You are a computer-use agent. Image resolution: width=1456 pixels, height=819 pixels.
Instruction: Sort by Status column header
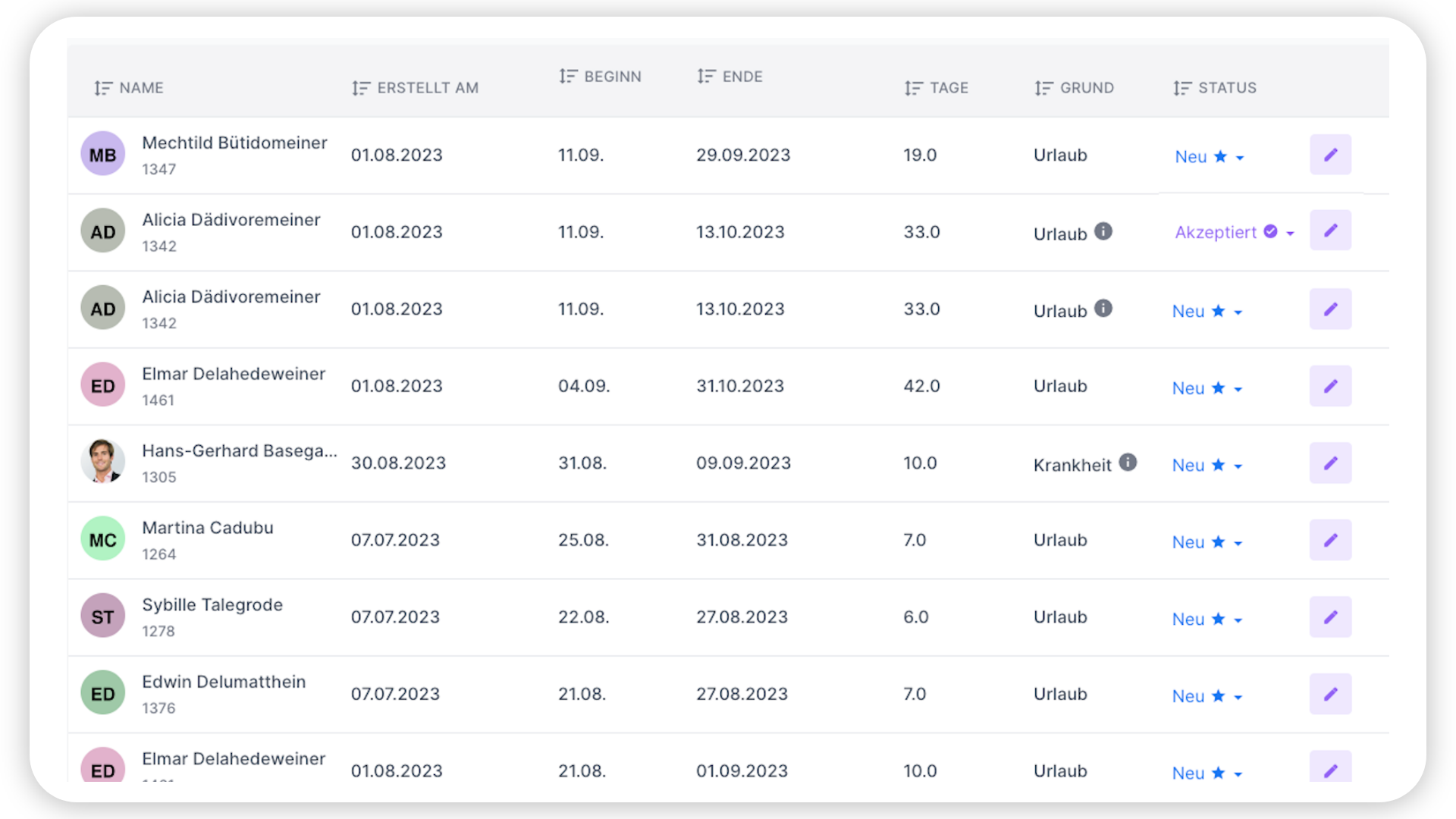click(x=1226, y=88)
